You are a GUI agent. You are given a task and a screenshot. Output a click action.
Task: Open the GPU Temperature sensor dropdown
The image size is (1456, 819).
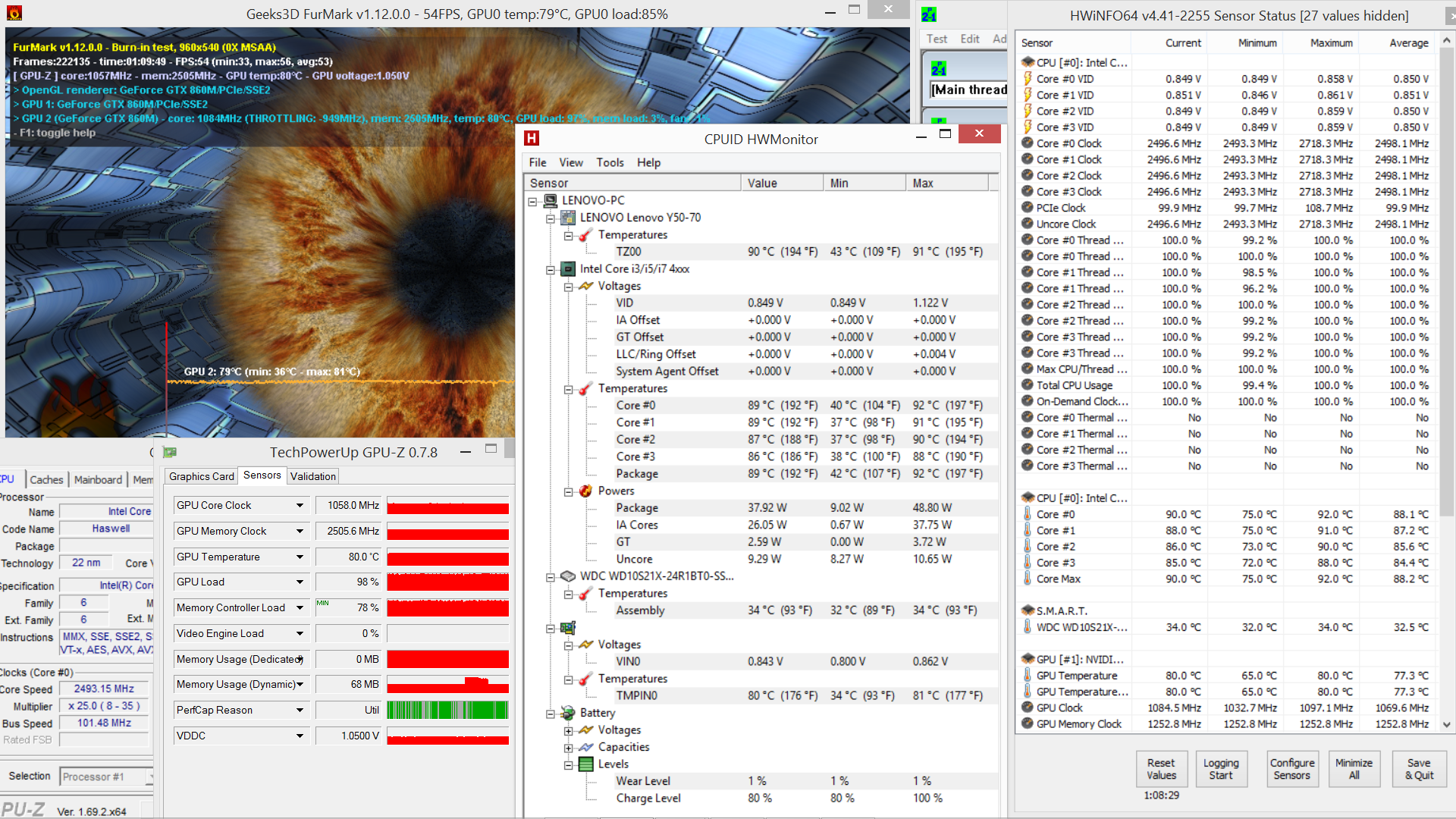(300, 557)
